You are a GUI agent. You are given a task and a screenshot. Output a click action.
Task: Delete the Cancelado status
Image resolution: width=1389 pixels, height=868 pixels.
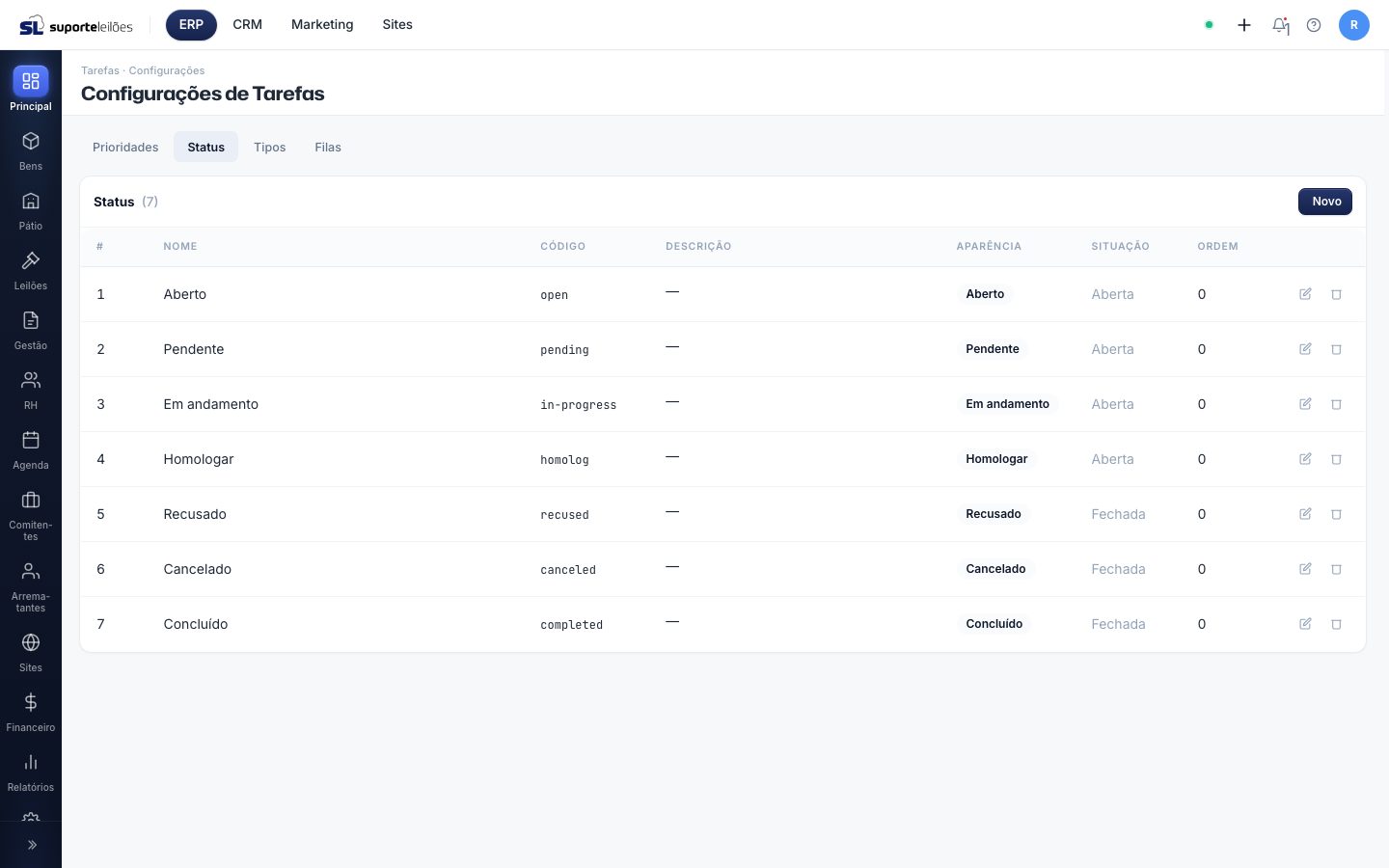(x=1337, y=569)
